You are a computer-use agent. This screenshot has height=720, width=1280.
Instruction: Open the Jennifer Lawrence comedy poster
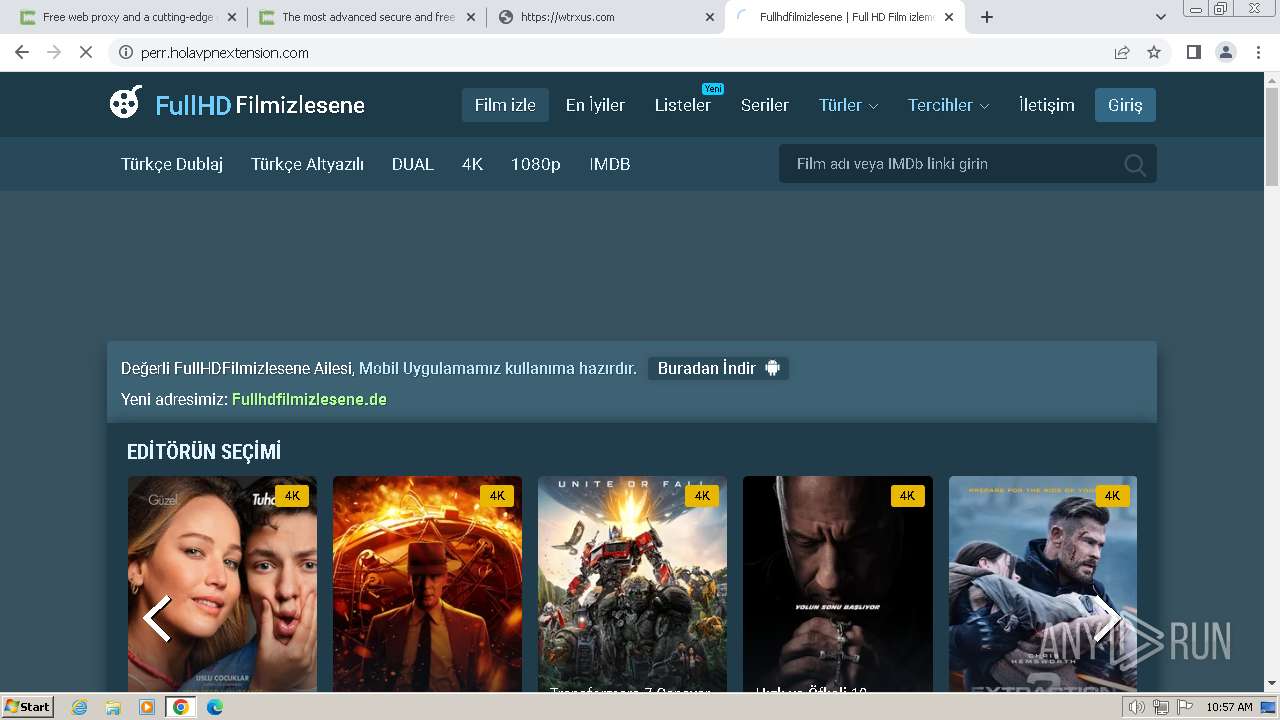tap(222, 584)
